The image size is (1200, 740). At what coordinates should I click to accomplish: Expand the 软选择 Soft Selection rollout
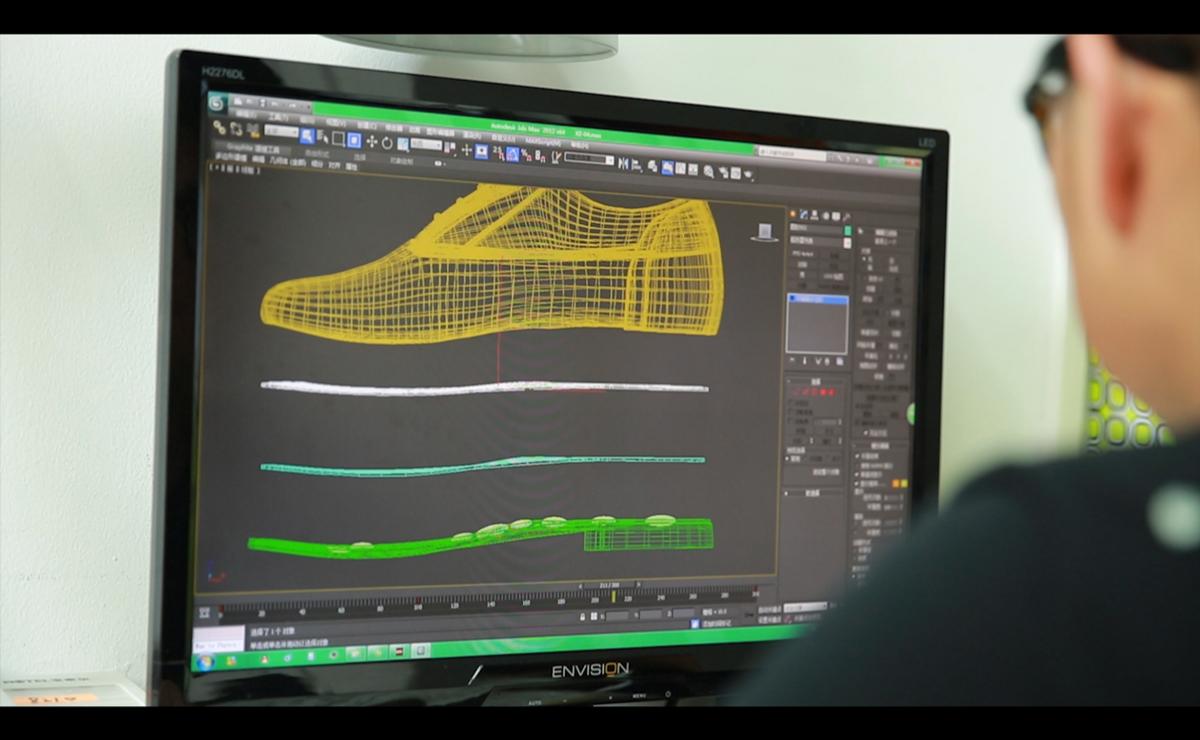tap(814, 493)
